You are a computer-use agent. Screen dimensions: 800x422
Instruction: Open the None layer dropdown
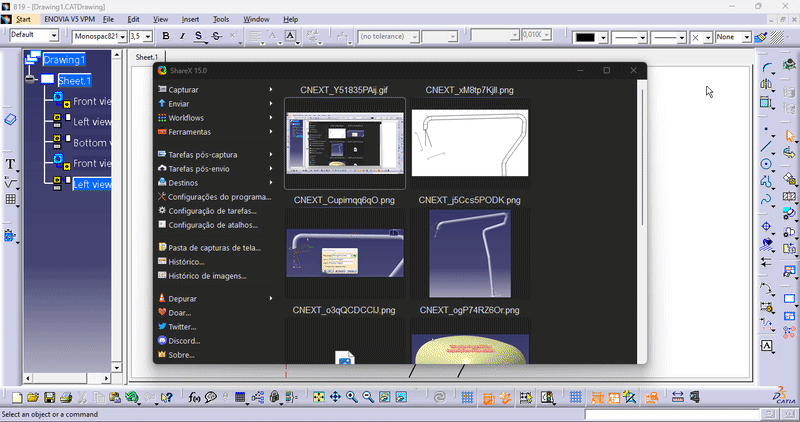click(x=746, y=37)
